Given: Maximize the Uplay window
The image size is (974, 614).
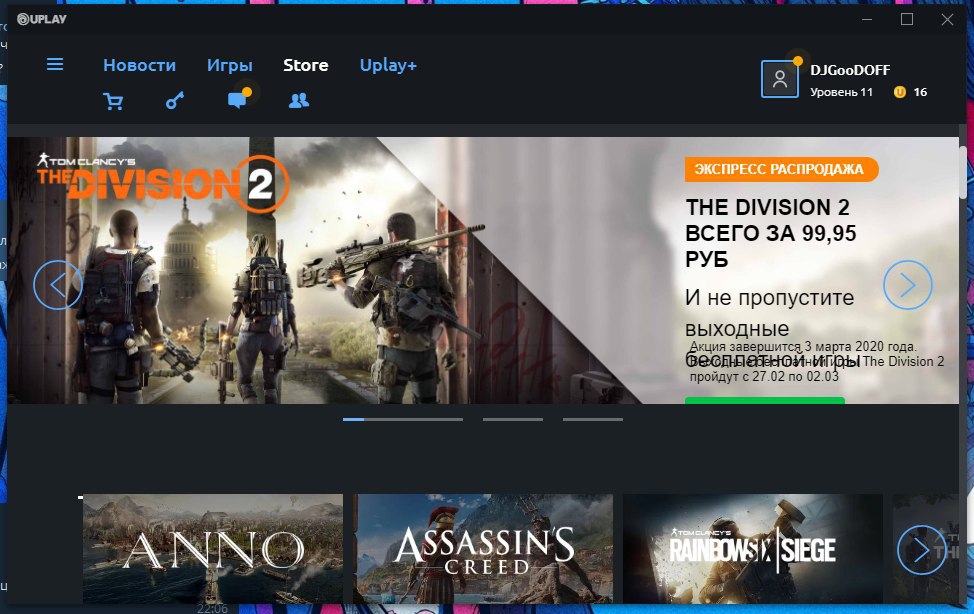Looking at the screenshot, I should tap(907, 19).
